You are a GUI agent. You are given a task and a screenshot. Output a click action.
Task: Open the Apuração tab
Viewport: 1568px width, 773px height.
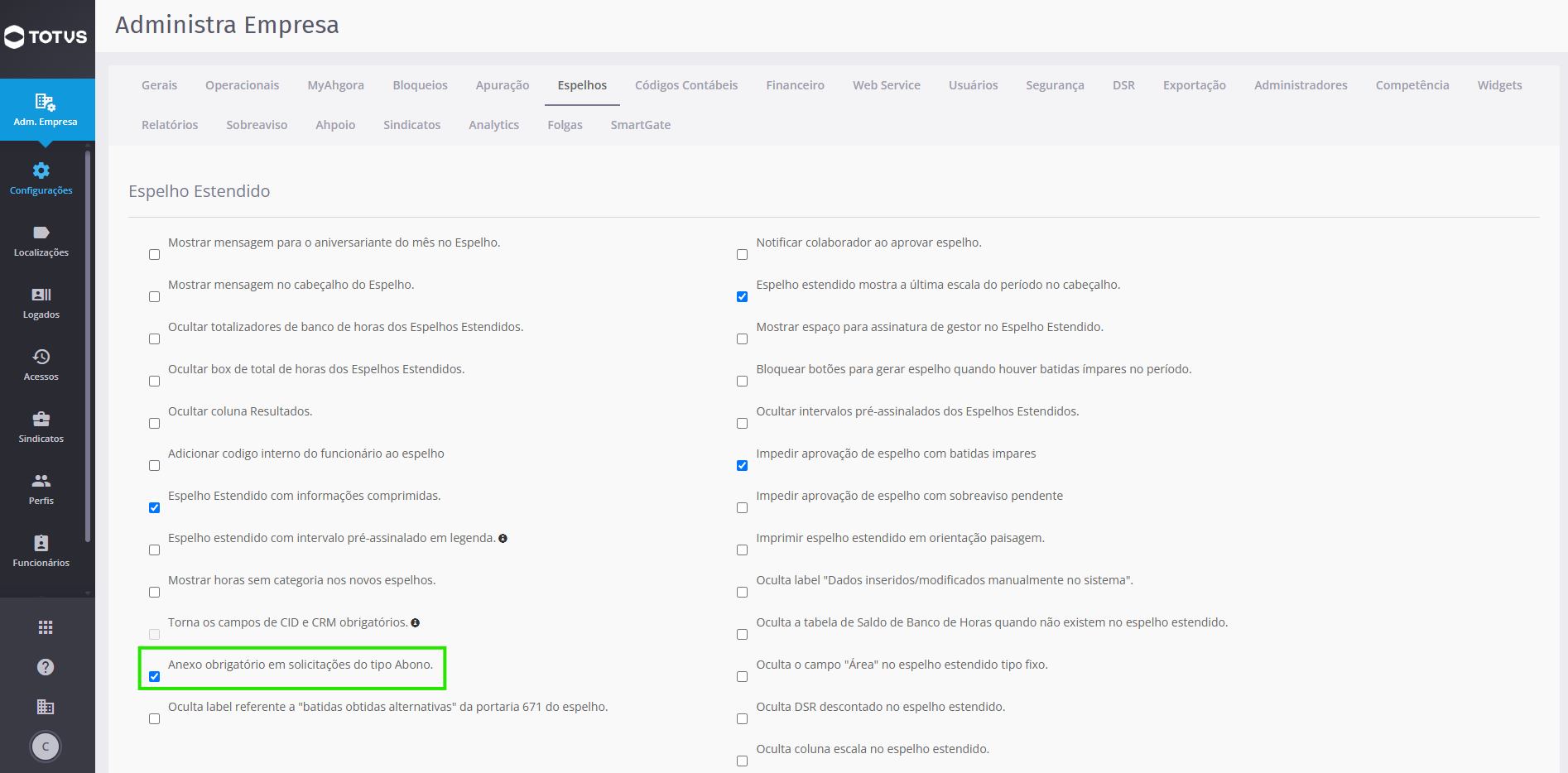(x=502, y=85)
